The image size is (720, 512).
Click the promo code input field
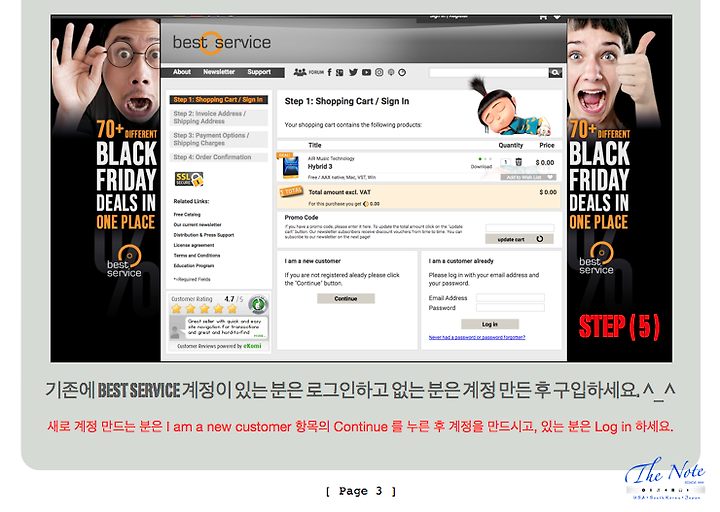[x=519, y=228]
